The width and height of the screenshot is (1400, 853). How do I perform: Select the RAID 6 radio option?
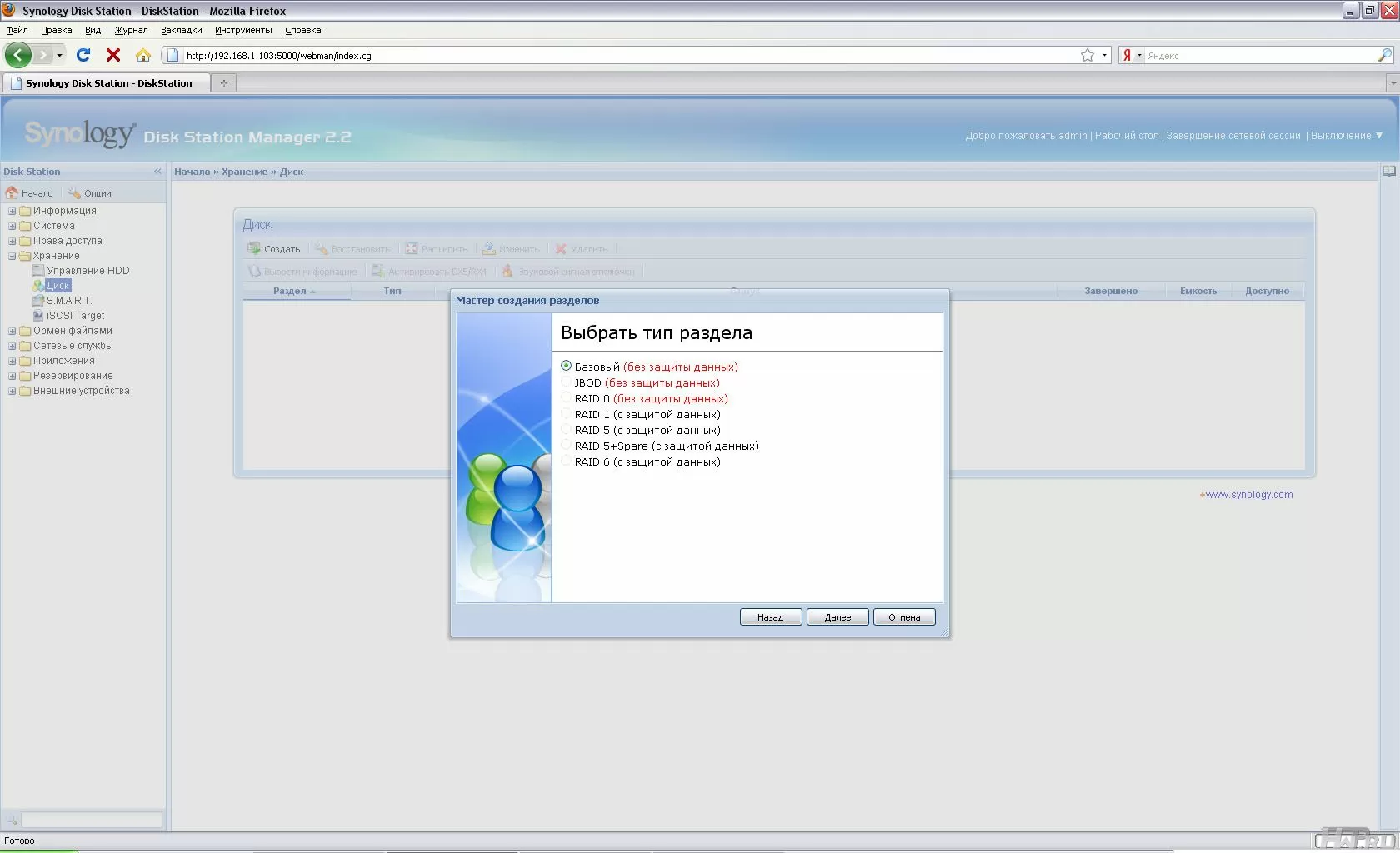coord(567,461)
